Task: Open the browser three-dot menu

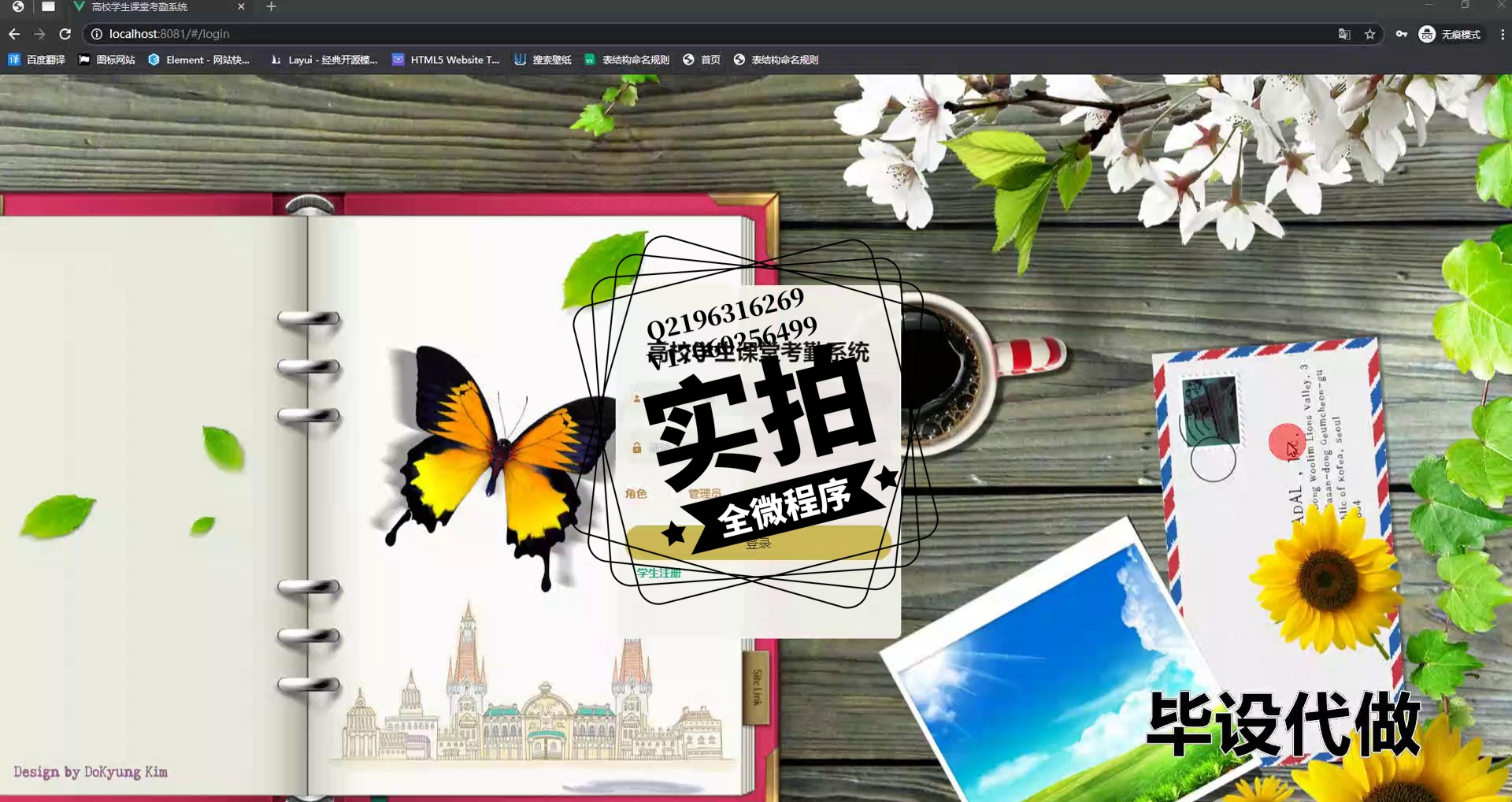Action: pos(1502,34)
